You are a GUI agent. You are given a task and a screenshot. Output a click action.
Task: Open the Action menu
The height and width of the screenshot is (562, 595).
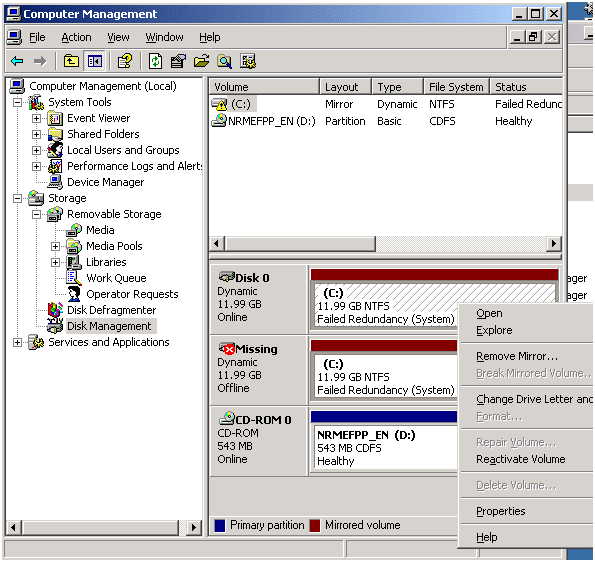point(76,37)
